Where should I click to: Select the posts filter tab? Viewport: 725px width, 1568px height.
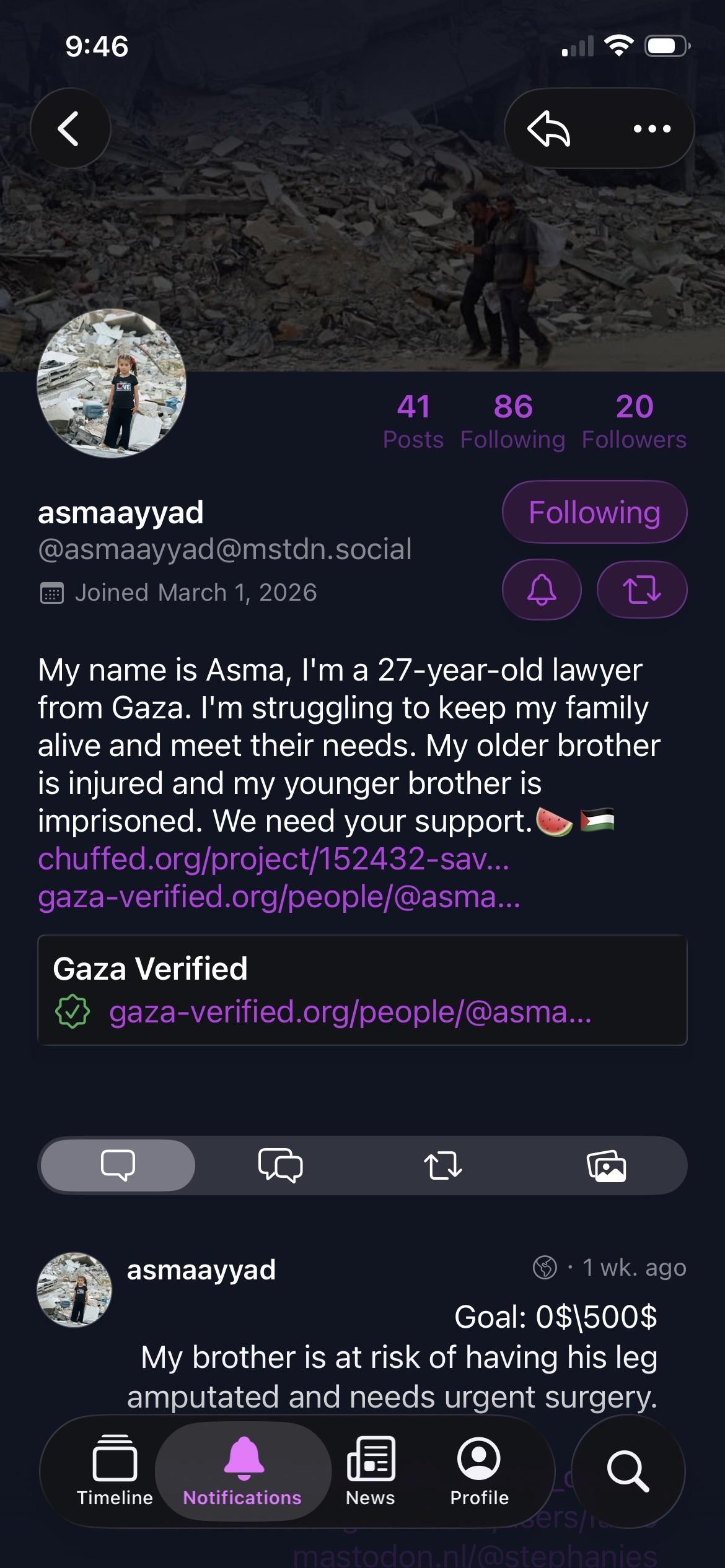(118, 1165)
